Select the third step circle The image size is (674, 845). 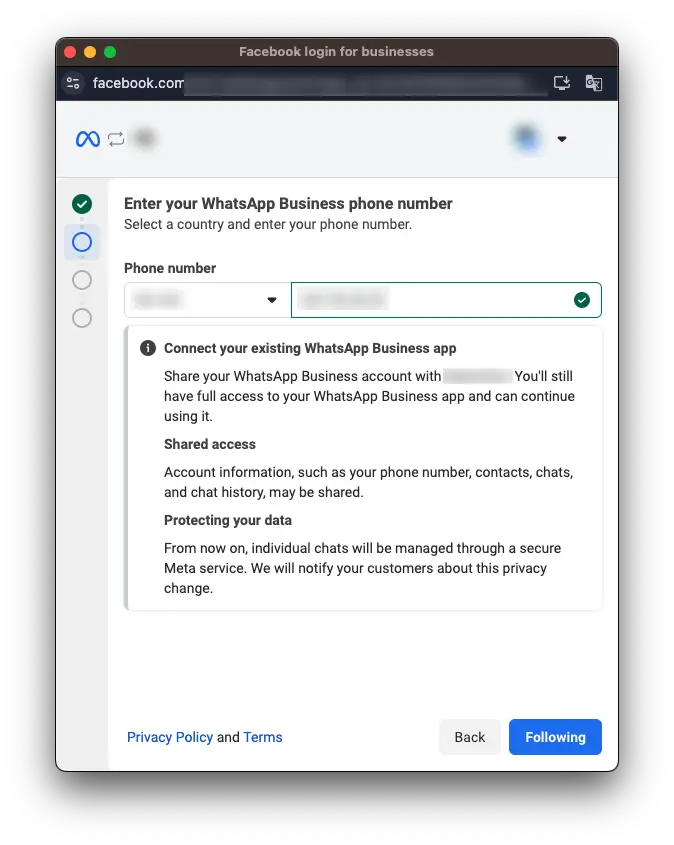82,280
